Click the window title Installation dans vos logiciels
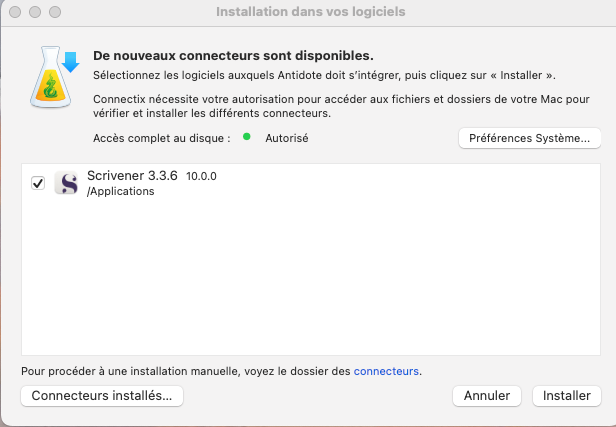 click(311, 12)
